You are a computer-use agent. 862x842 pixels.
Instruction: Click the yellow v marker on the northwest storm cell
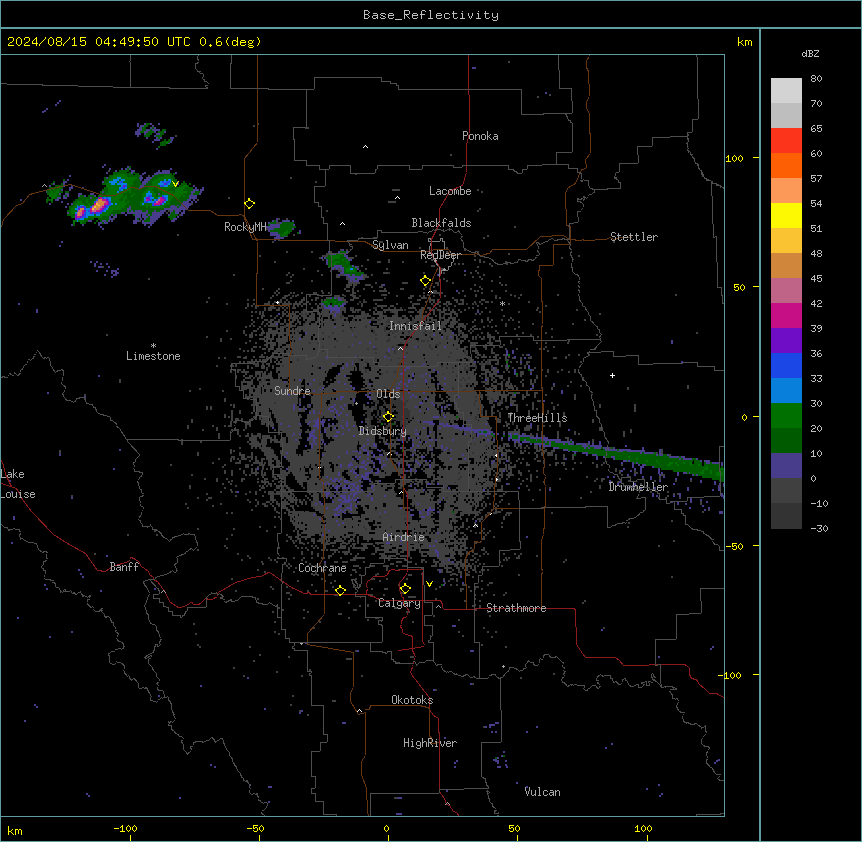pyautogui.click(x=175, y=184)
